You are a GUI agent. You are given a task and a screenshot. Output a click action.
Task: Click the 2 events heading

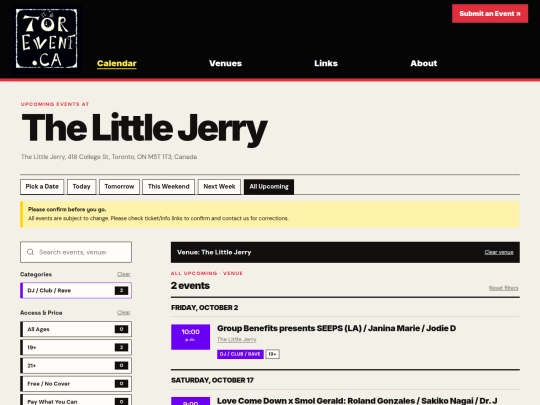pos(190,285)
